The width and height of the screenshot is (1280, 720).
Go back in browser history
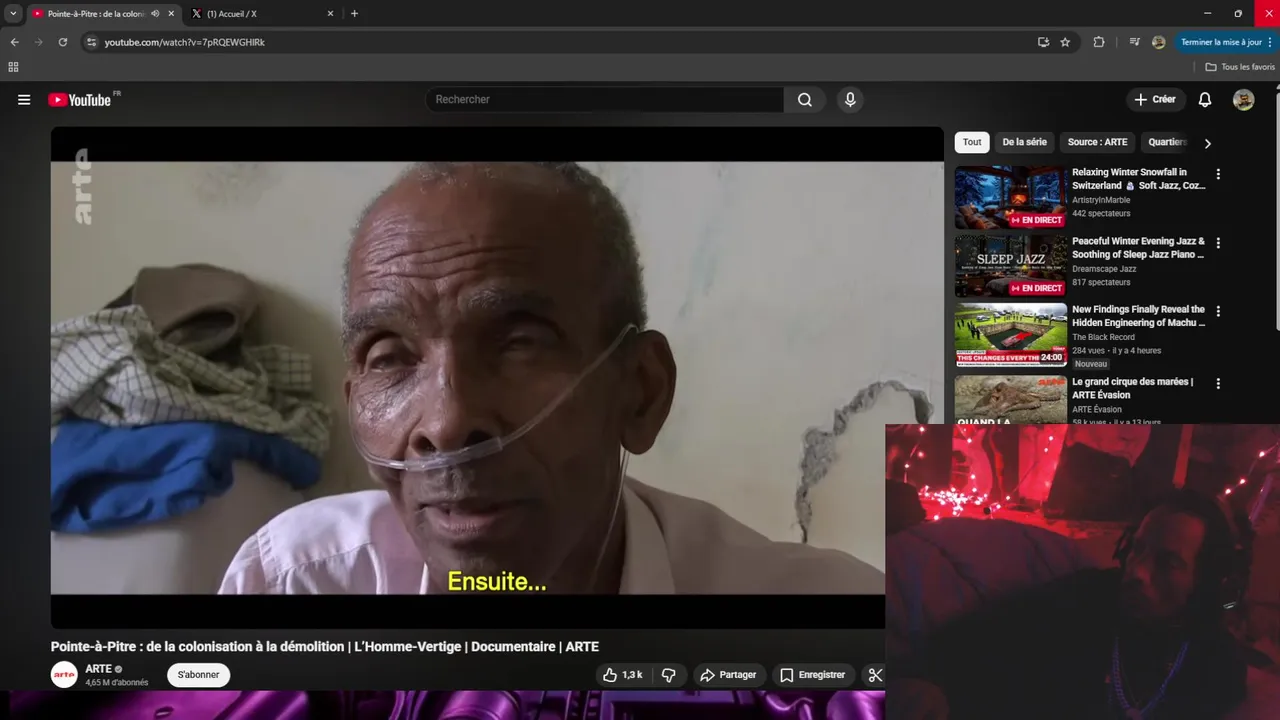click(x=14, y=42)
